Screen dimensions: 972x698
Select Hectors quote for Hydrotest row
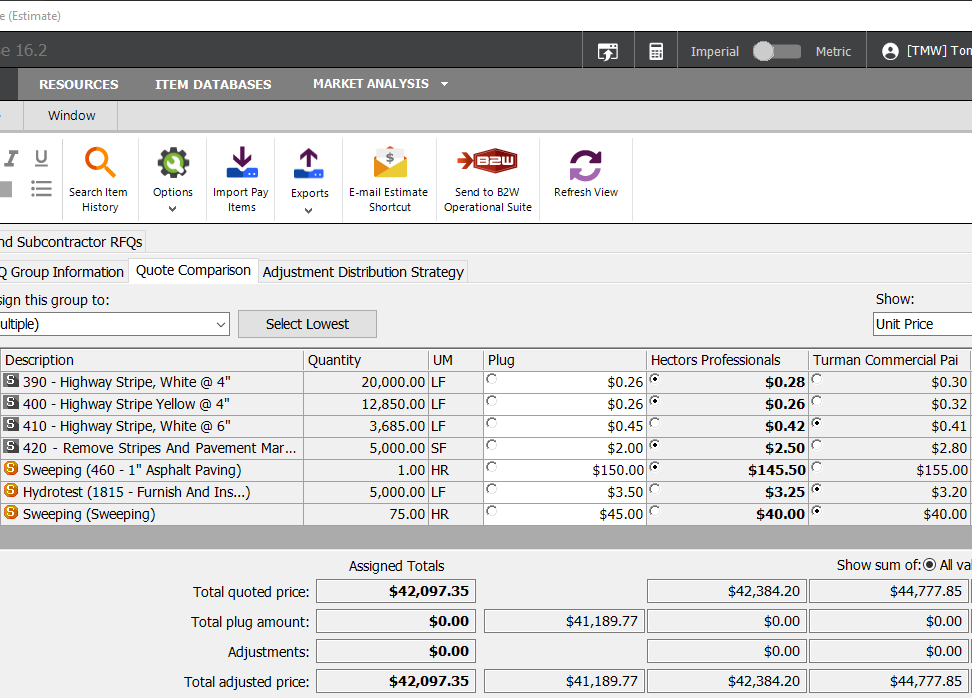655,489
